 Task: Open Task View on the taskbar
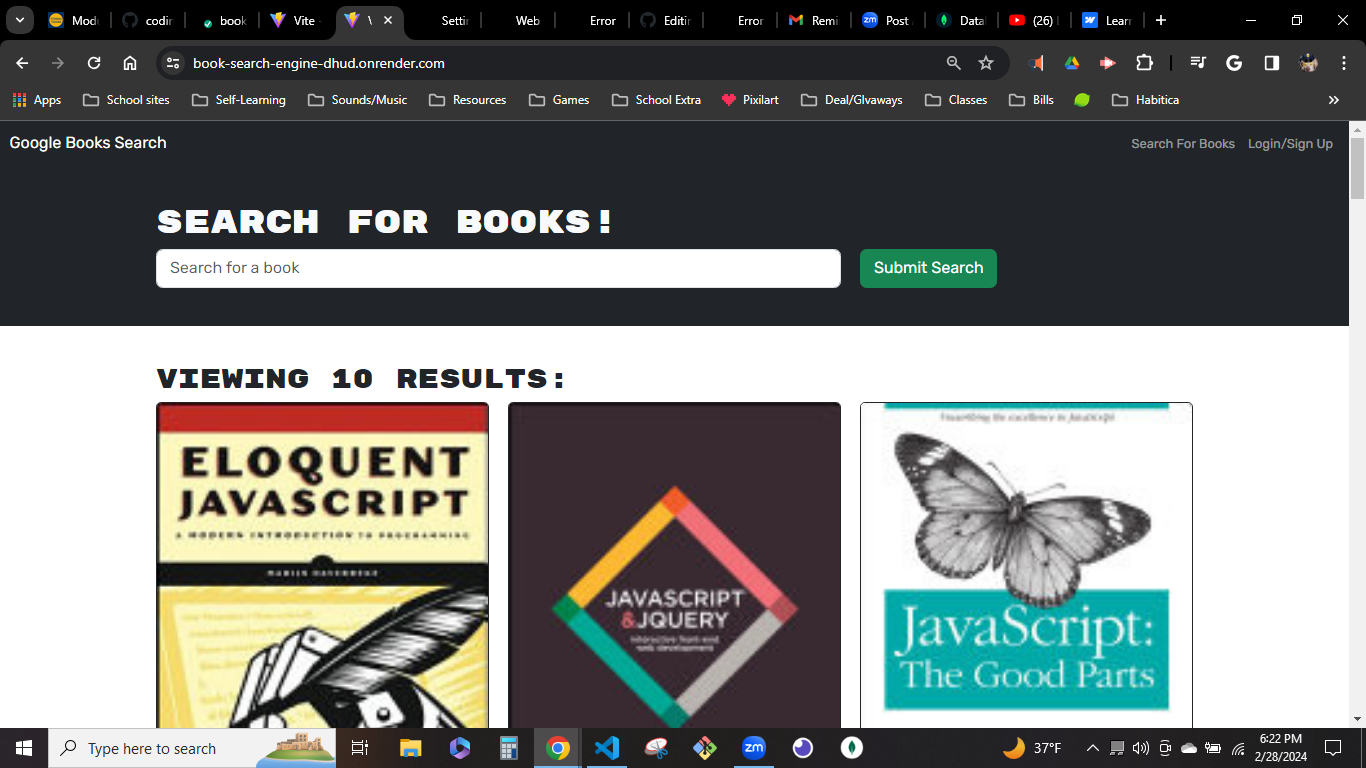(x=360, y=748)
